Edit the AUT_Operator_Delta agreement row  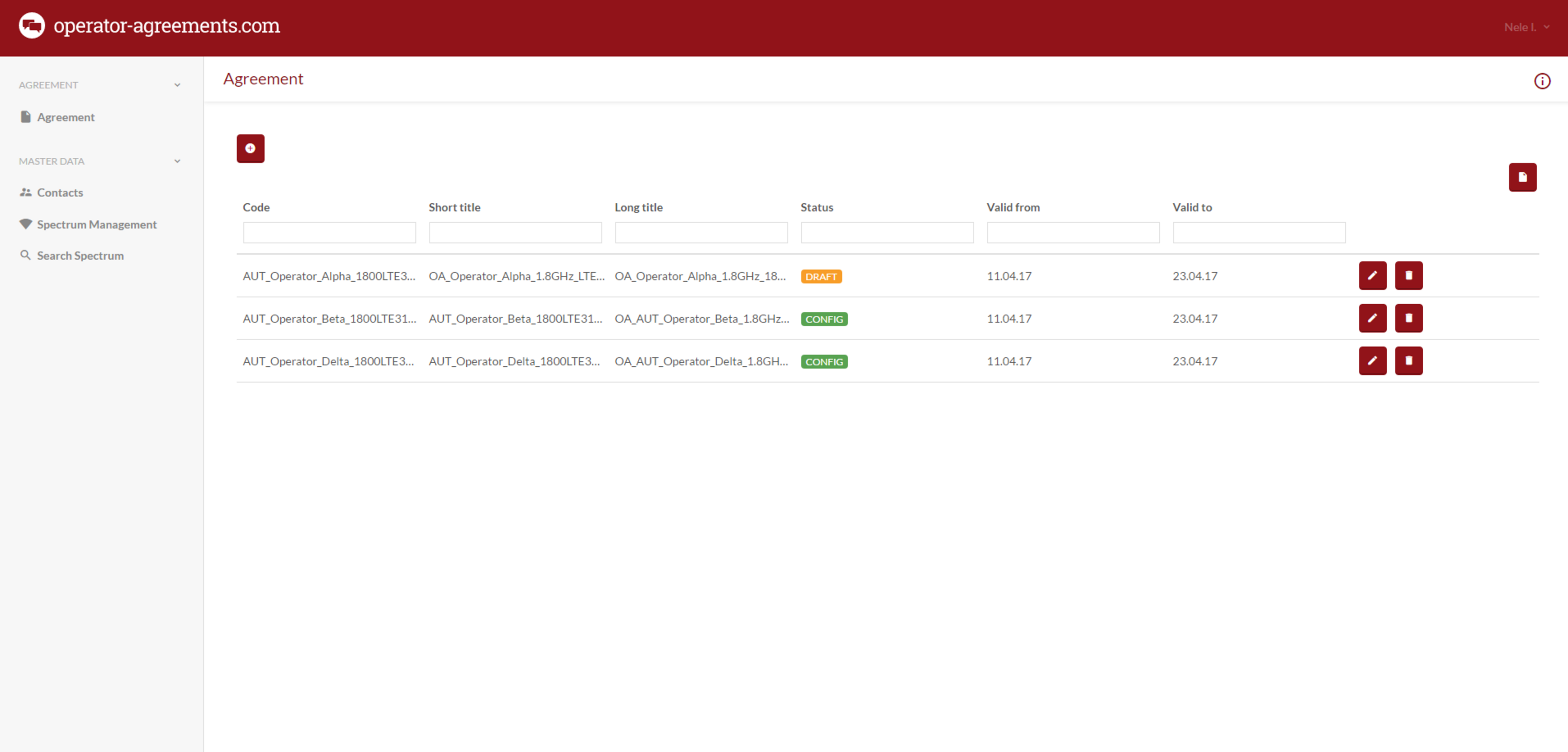pyautogui.click(x=1372, y=361)
